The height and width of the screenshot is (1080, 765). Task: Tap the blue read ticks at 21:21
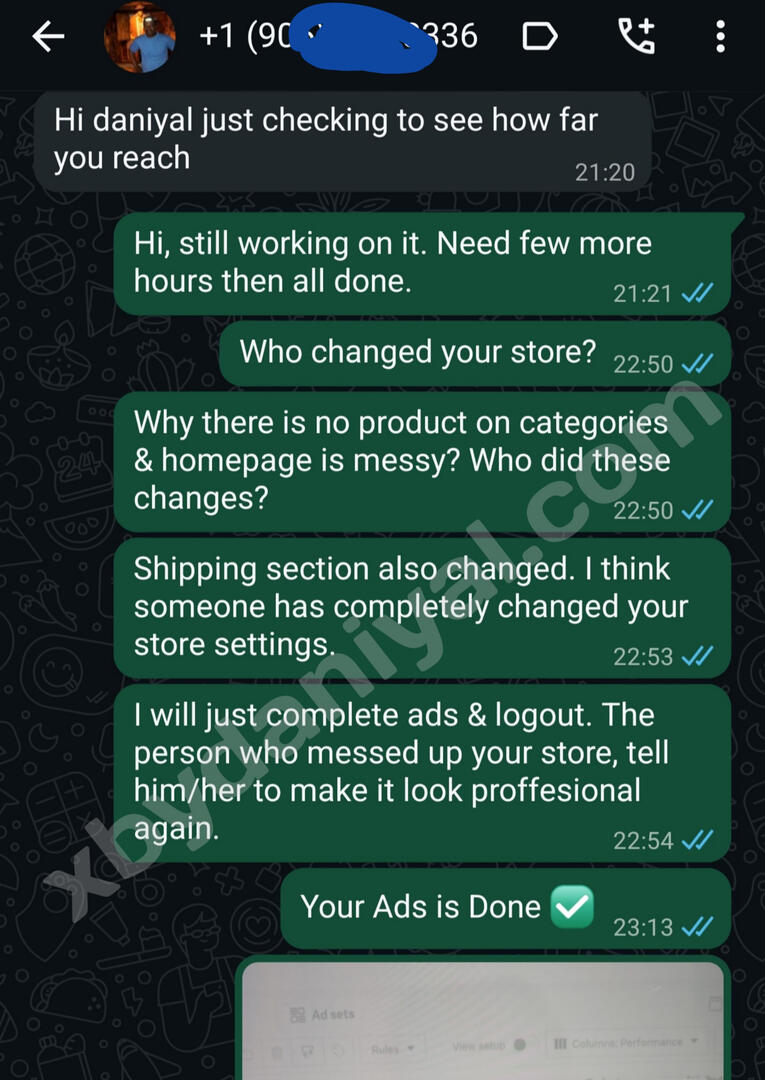[x=697, y=293]
